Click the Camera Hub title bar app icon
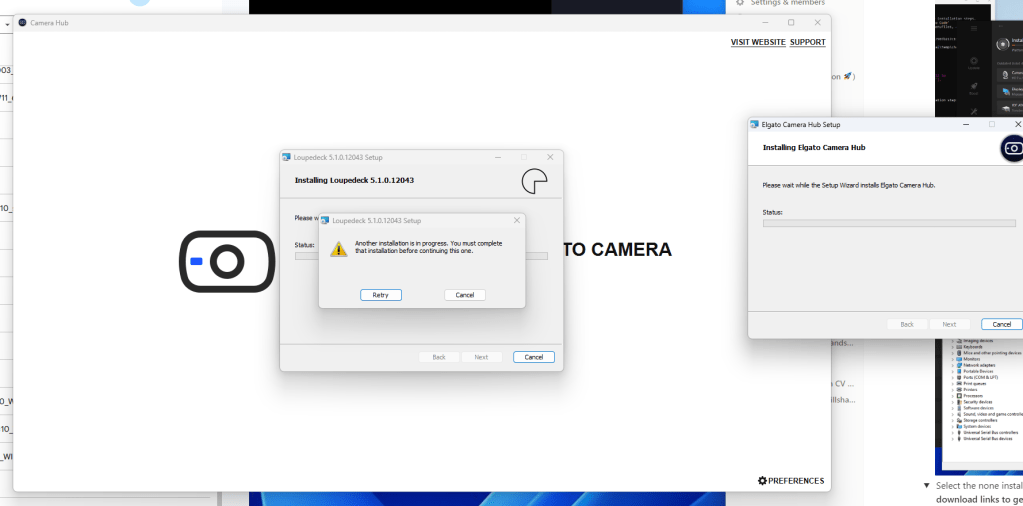This screenshot has height=506, width=1023. 22,23
